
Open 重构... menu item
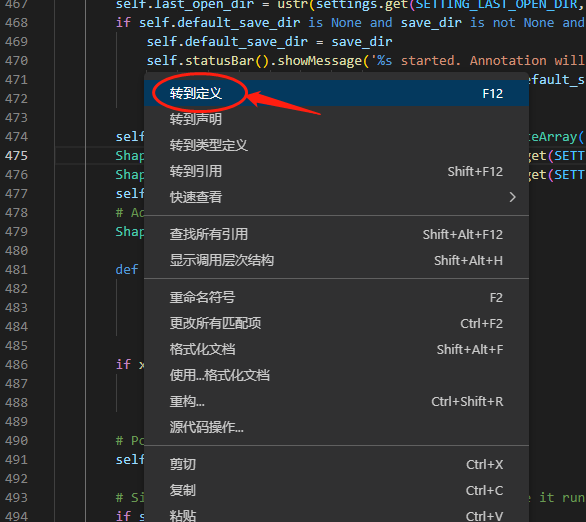tap(336, 401)
